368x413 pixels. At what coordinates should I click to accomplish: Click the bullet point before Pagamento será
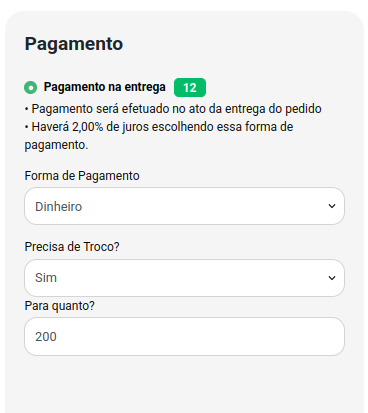[26, 109]
